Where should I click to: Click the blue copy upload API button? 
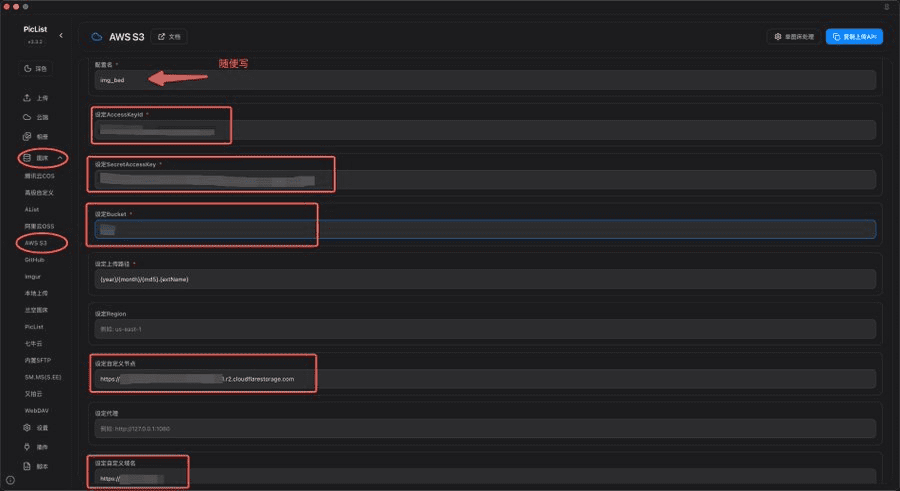pyautogui.click(x=854, y=37)
